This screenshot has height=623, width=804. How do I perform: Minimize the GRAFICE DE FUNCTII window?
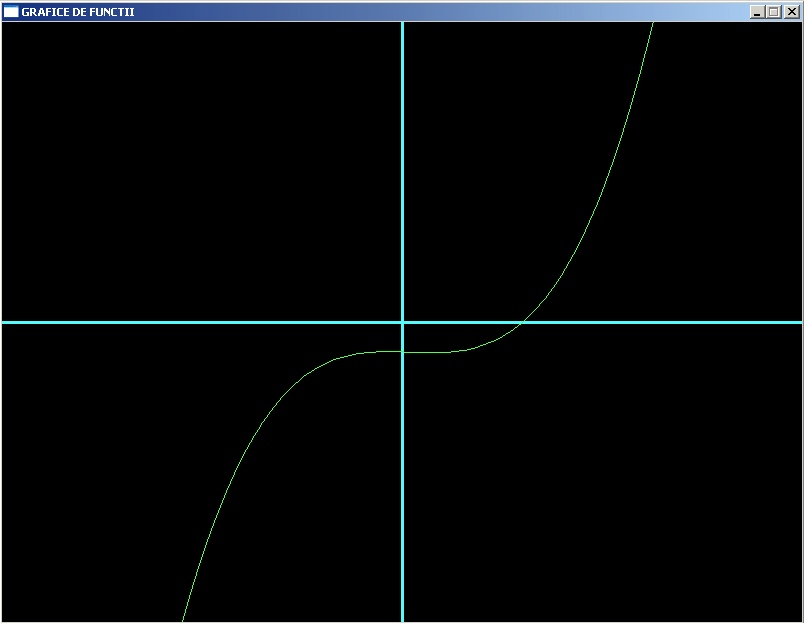tap(757, 12)
